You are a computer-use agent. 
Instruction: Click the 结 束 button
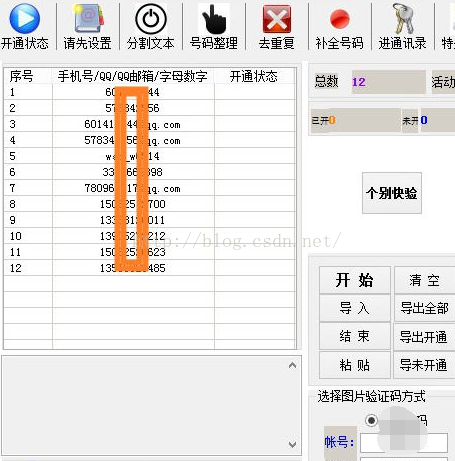pos(354,336)
